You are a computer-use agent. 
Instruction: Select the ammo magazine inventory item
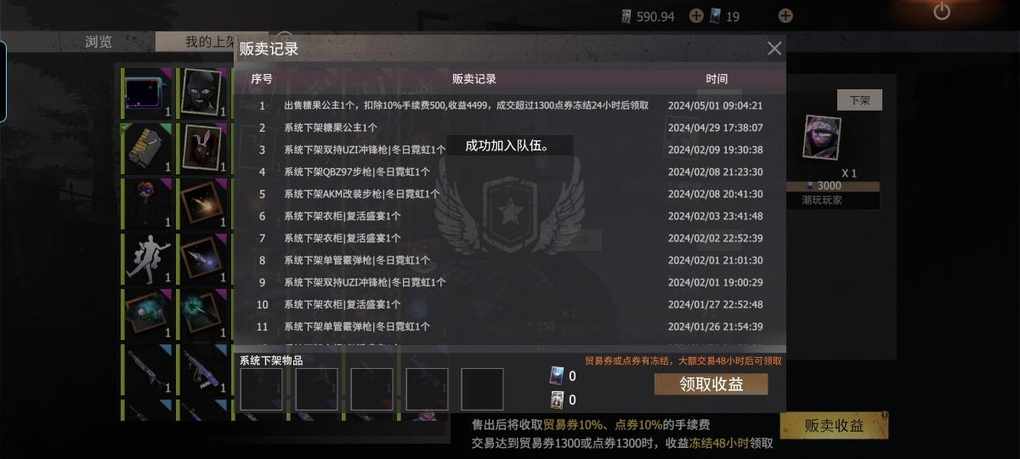tap(148, 149)
